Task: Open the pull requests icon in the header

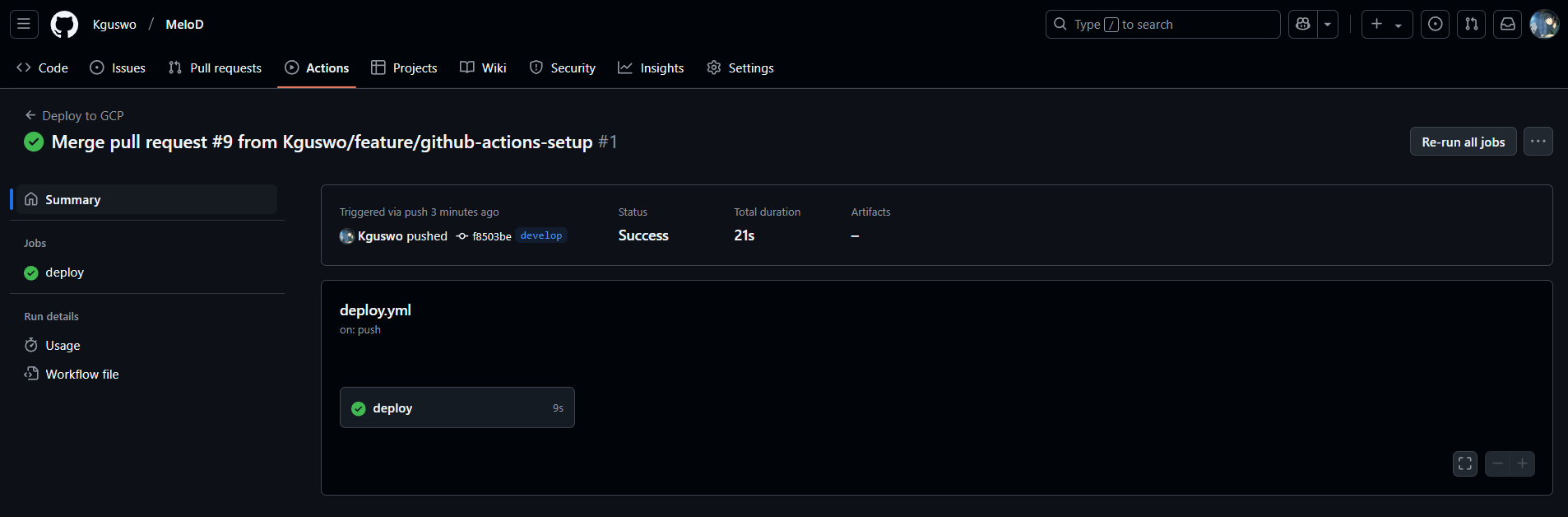Action: (x=1472, y=25)
